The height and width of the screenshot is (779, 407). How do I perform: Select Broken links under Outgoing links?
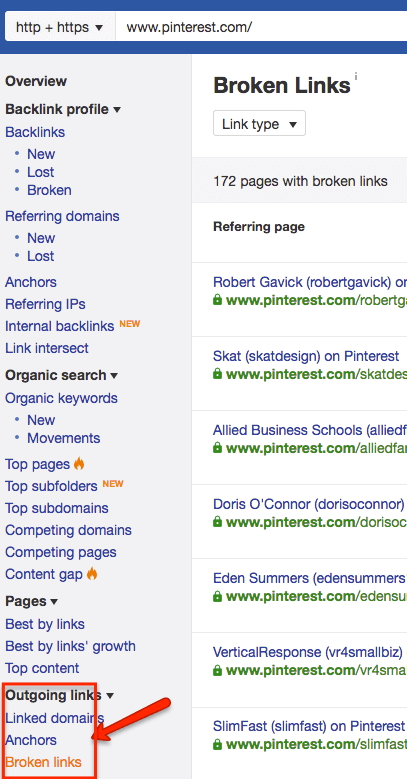(x=43, y=762)
